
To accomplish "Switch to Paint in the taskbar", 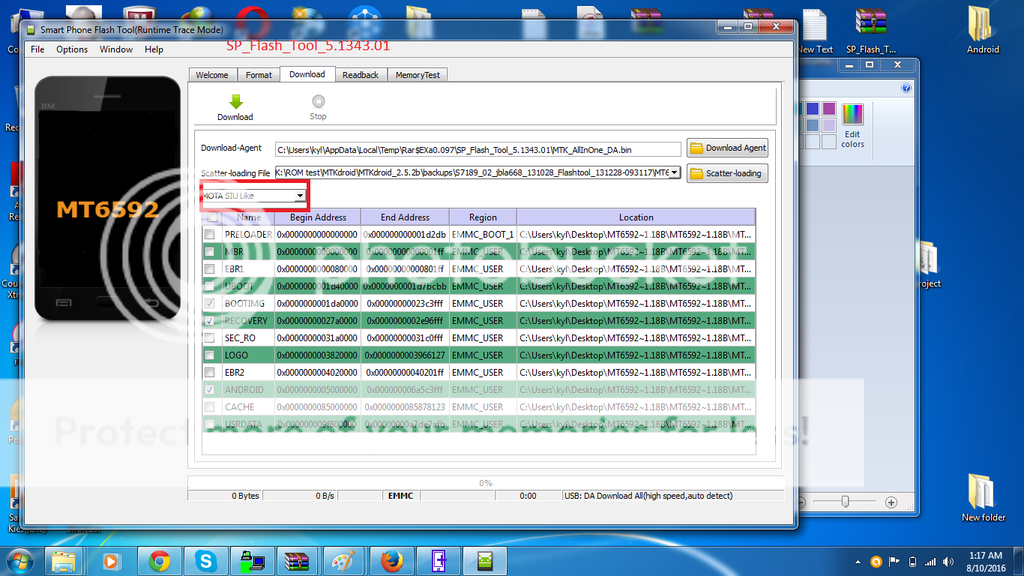I will click(x=344, y=562).
